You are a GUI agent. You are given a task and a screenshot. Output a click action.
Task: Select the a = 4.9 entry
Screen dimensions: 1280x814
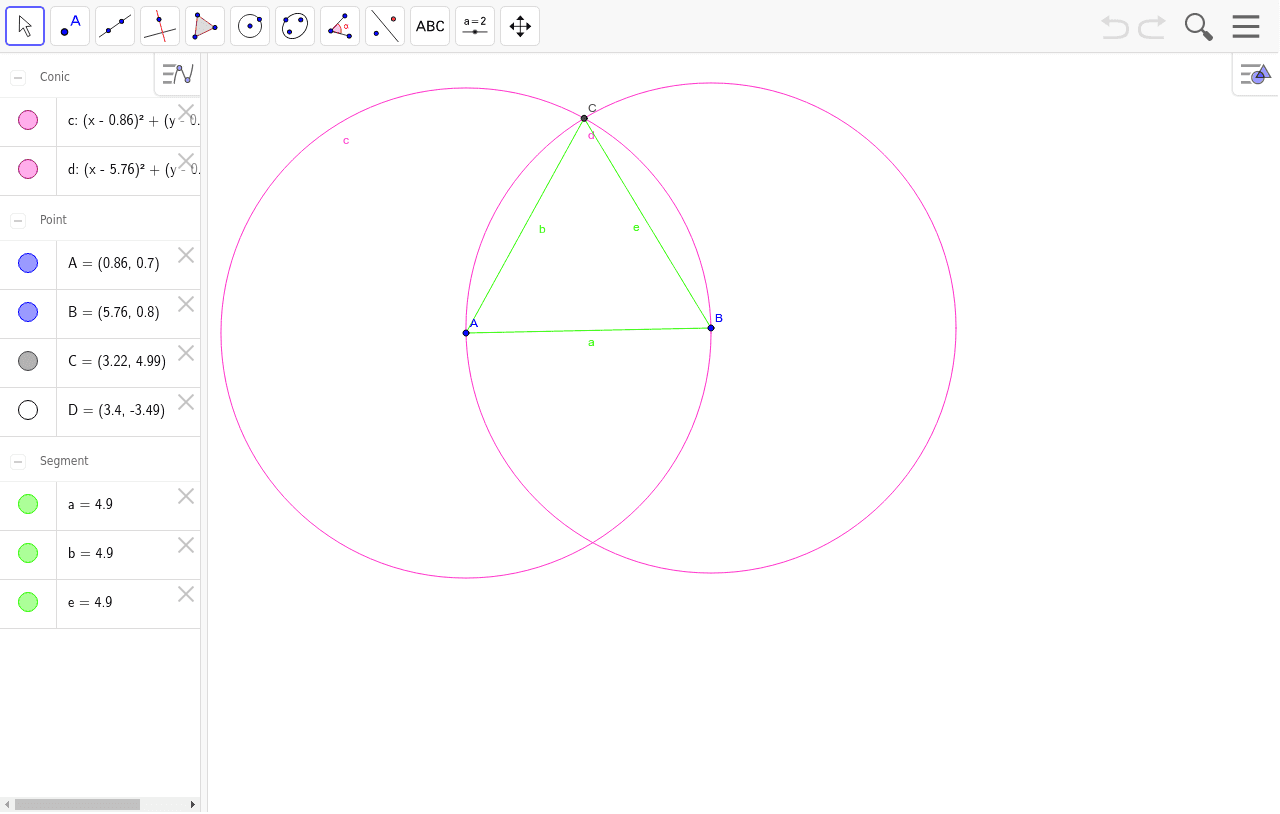click(x=90, y=504)
